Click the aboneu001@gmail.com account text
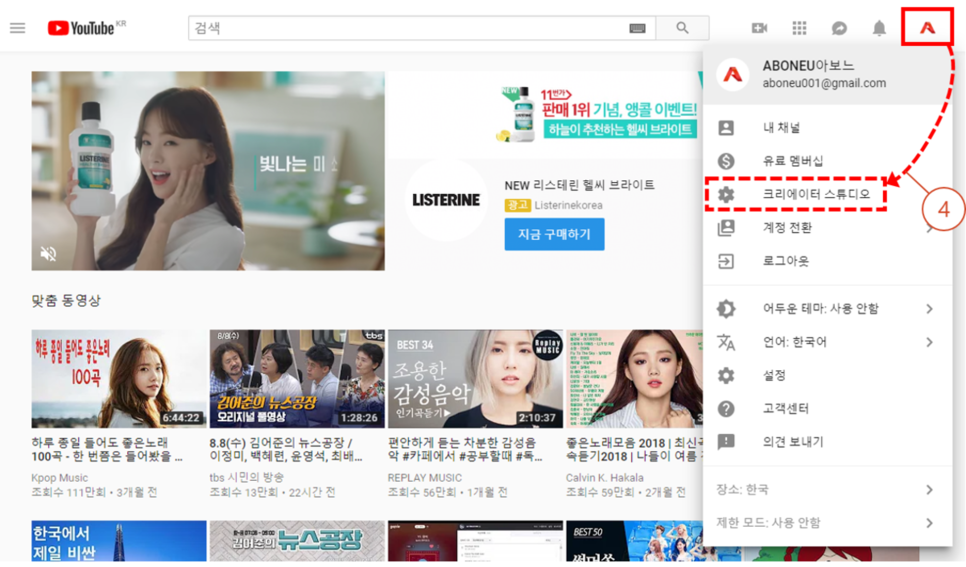Image resolution: width=966 pixels, height=567 pixels. click(x=824, y=83)
